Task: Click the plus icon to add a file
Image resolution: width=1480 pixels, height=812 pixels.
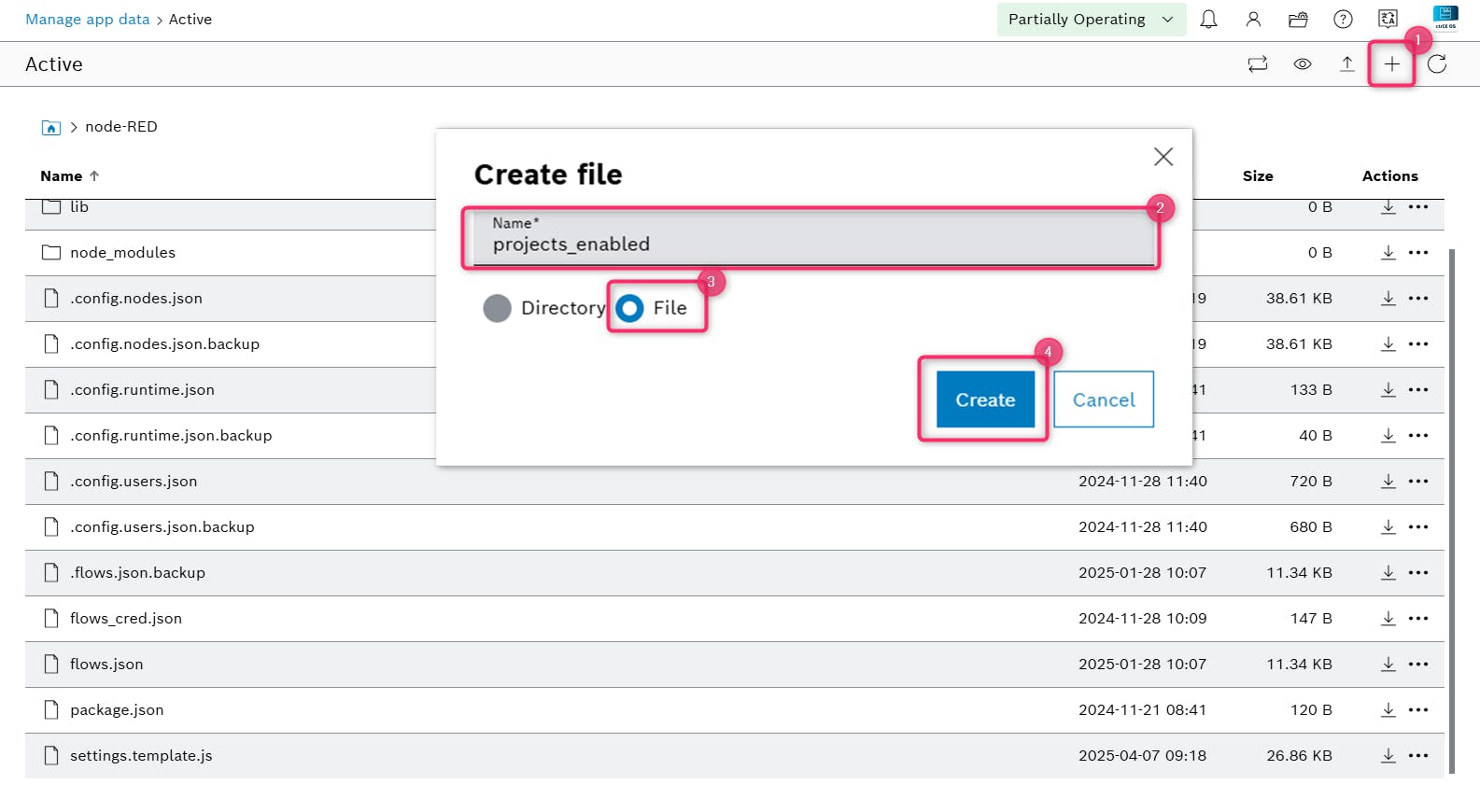Action: (1391, 64)
